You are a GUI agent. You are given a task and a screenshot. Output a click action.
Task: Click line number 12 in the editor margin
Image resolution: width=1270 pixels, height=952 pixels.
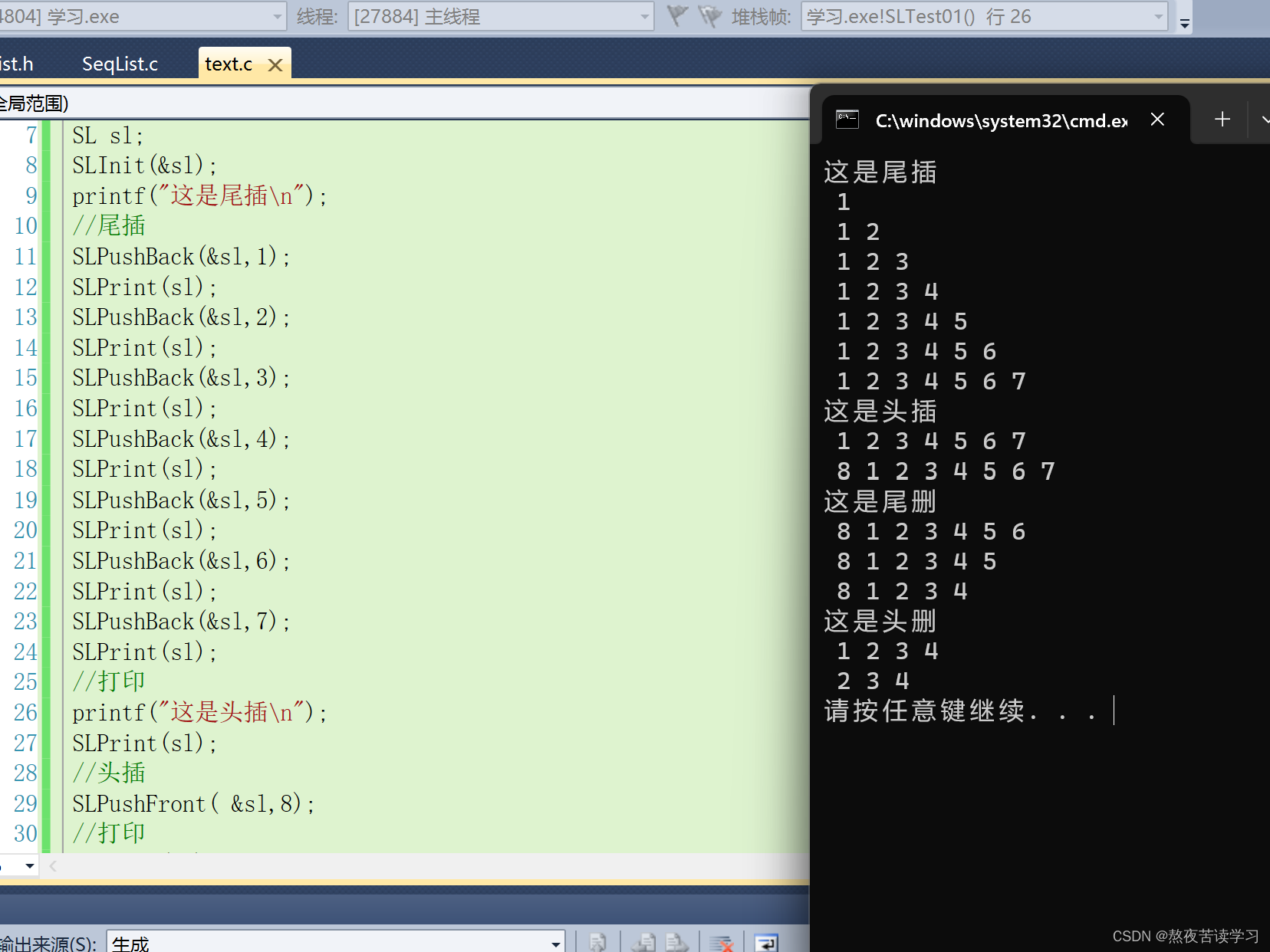pos(25,287)
